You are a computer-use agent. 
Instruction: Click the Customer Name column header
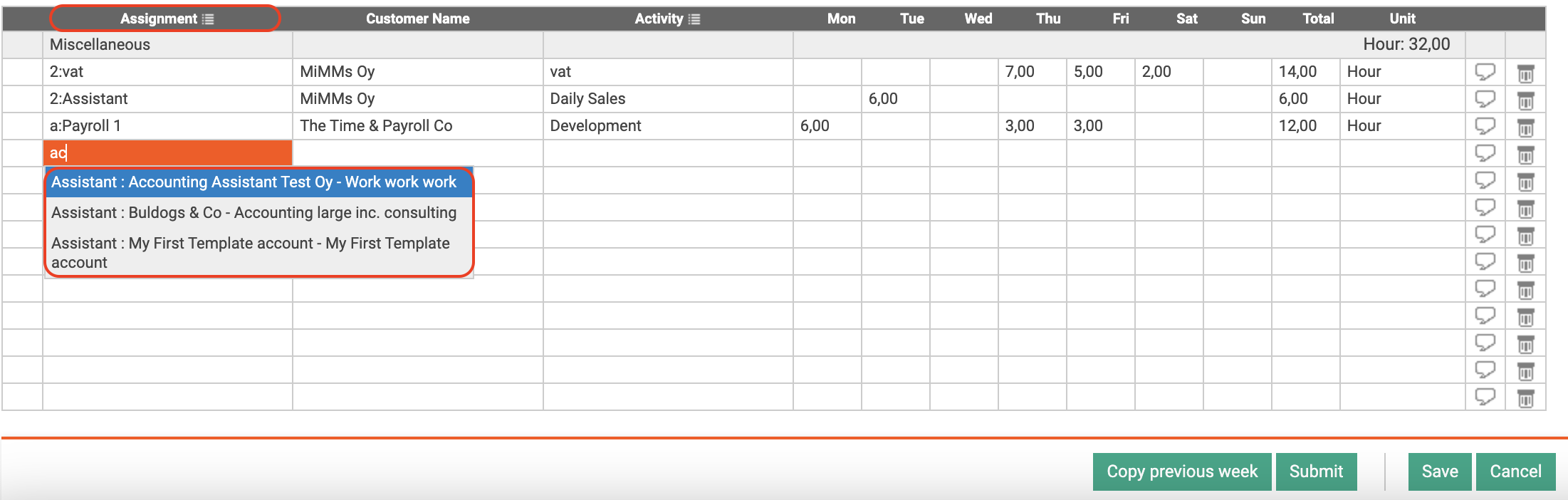coord(417,19)
